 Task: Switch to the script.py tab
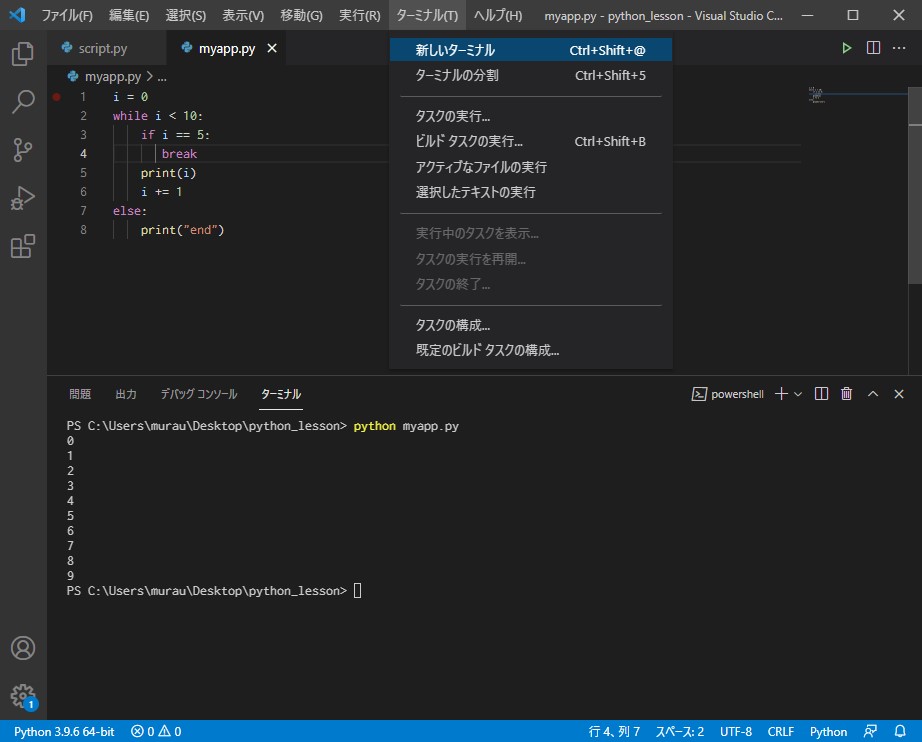[102, 48]
